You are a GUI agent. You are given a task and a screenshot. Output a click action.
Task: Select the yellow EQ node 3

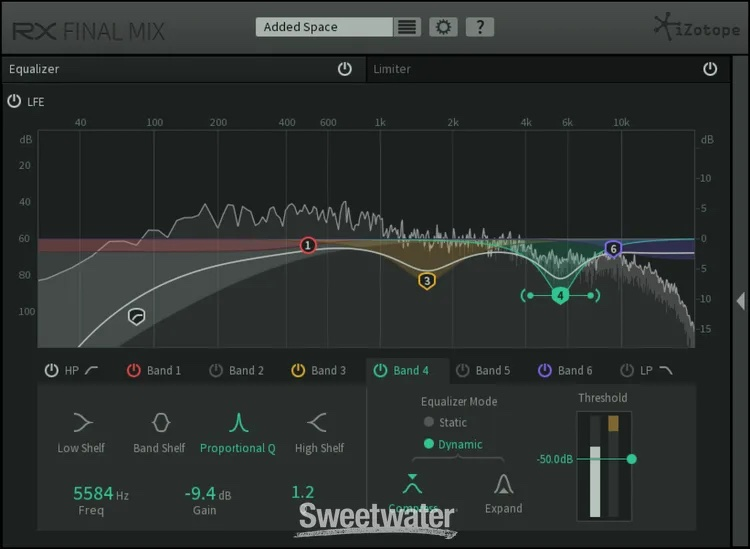(x=427, y=281)
